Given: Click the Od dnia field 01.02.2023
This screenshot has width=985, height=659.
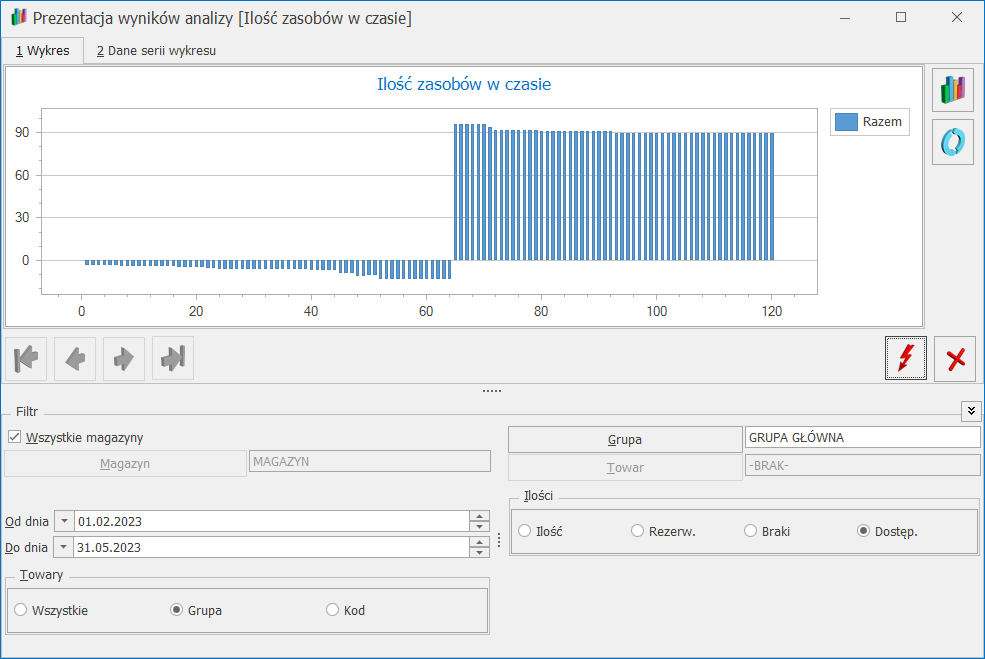Looking at the screenshot, I should (x=271, y=521).
